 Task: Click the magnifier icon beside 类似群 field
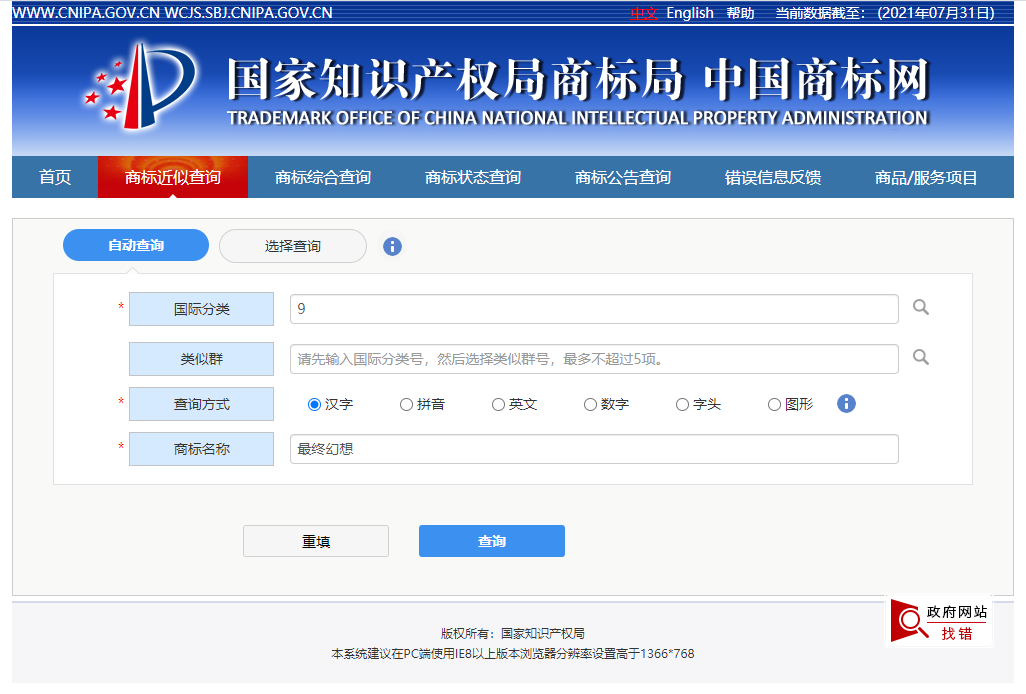pyautogui.click(x=921, y=357)
